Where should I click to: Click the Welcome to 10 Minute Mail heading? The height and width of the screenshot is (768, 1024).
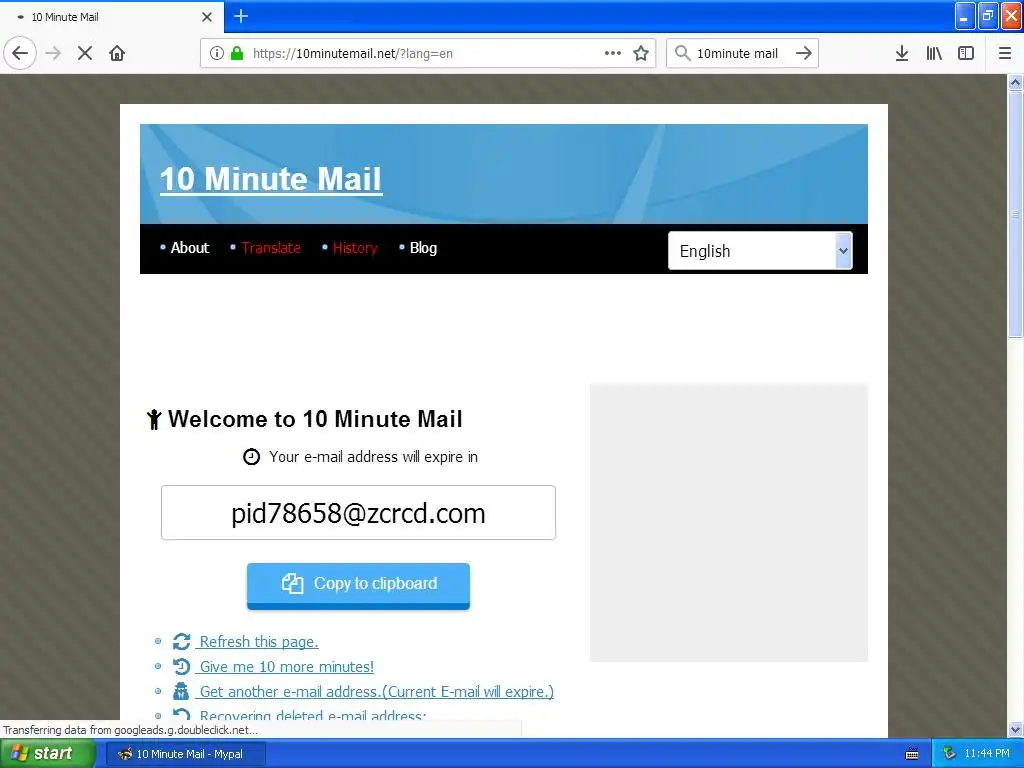click(315, 419)
